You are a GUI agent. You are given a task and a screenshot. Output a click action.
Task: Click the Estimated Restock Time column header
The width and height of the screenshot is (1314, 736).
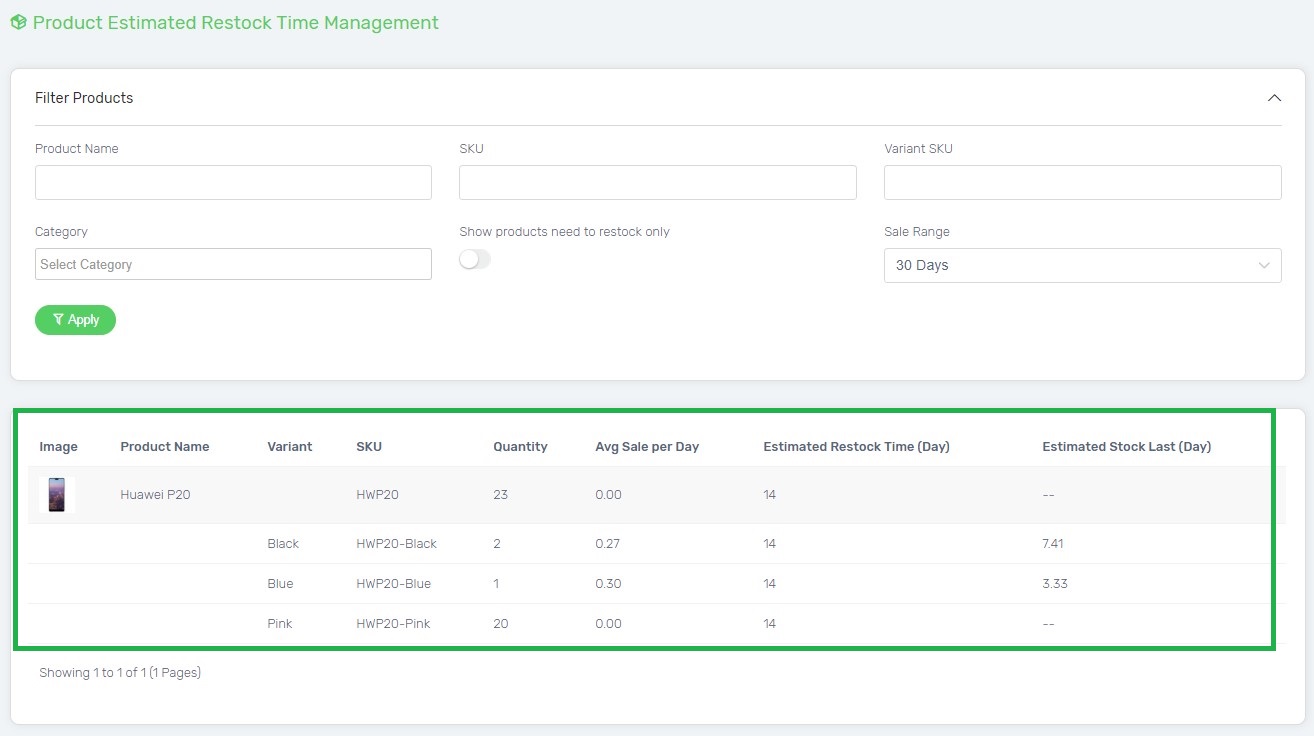[856, 447]
